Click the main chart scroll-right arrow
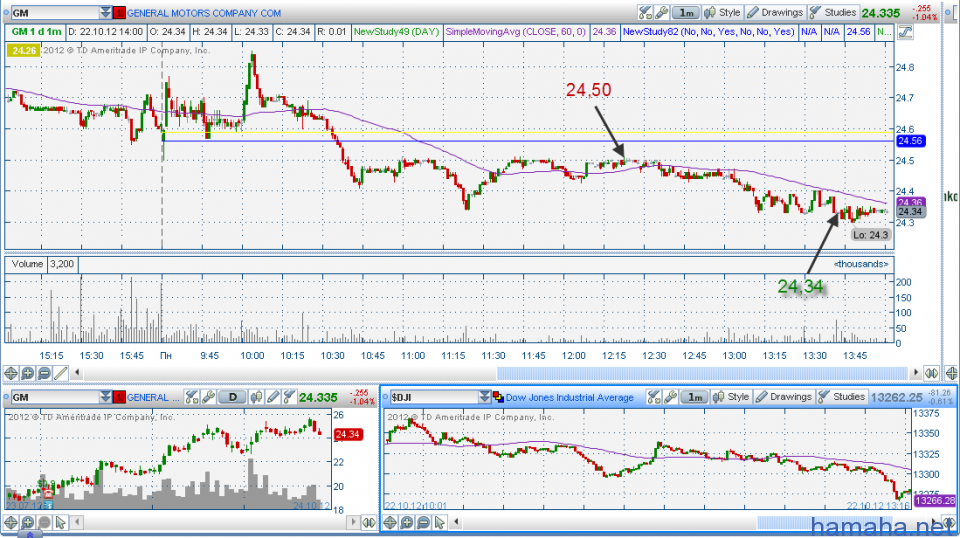 point(915,372)
